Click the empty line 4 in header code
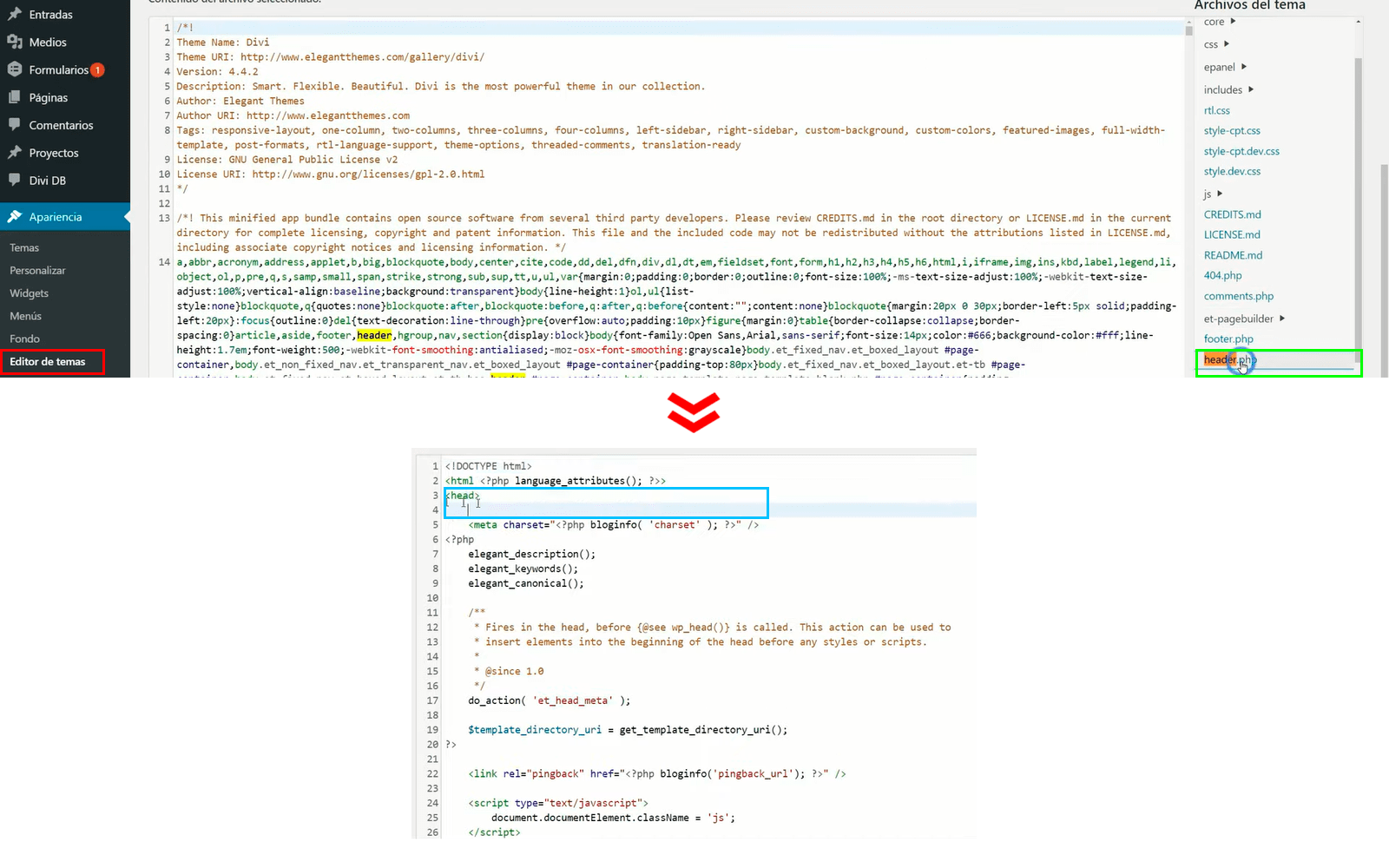 tap(608, 510)
